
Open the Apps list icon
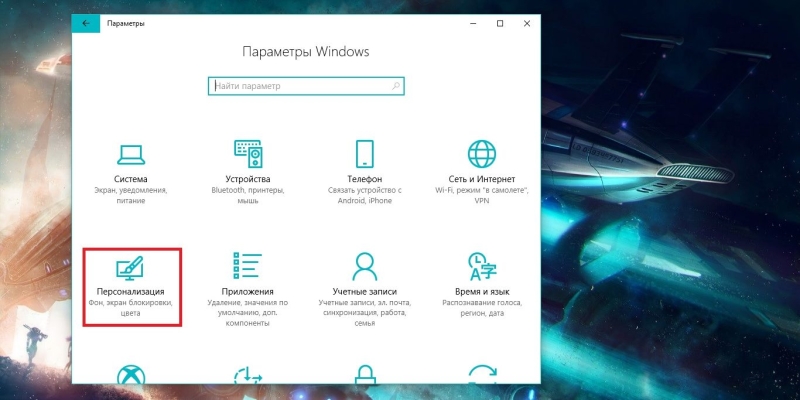click(x=247, y=266)
